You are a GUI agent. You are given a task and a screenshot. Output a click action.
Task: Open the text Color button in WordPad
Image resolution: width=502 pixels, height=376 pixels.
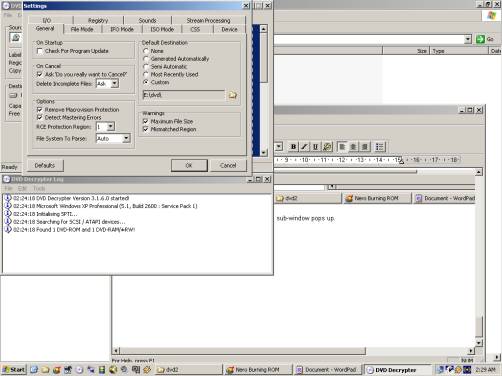click(x=327, y=147)
